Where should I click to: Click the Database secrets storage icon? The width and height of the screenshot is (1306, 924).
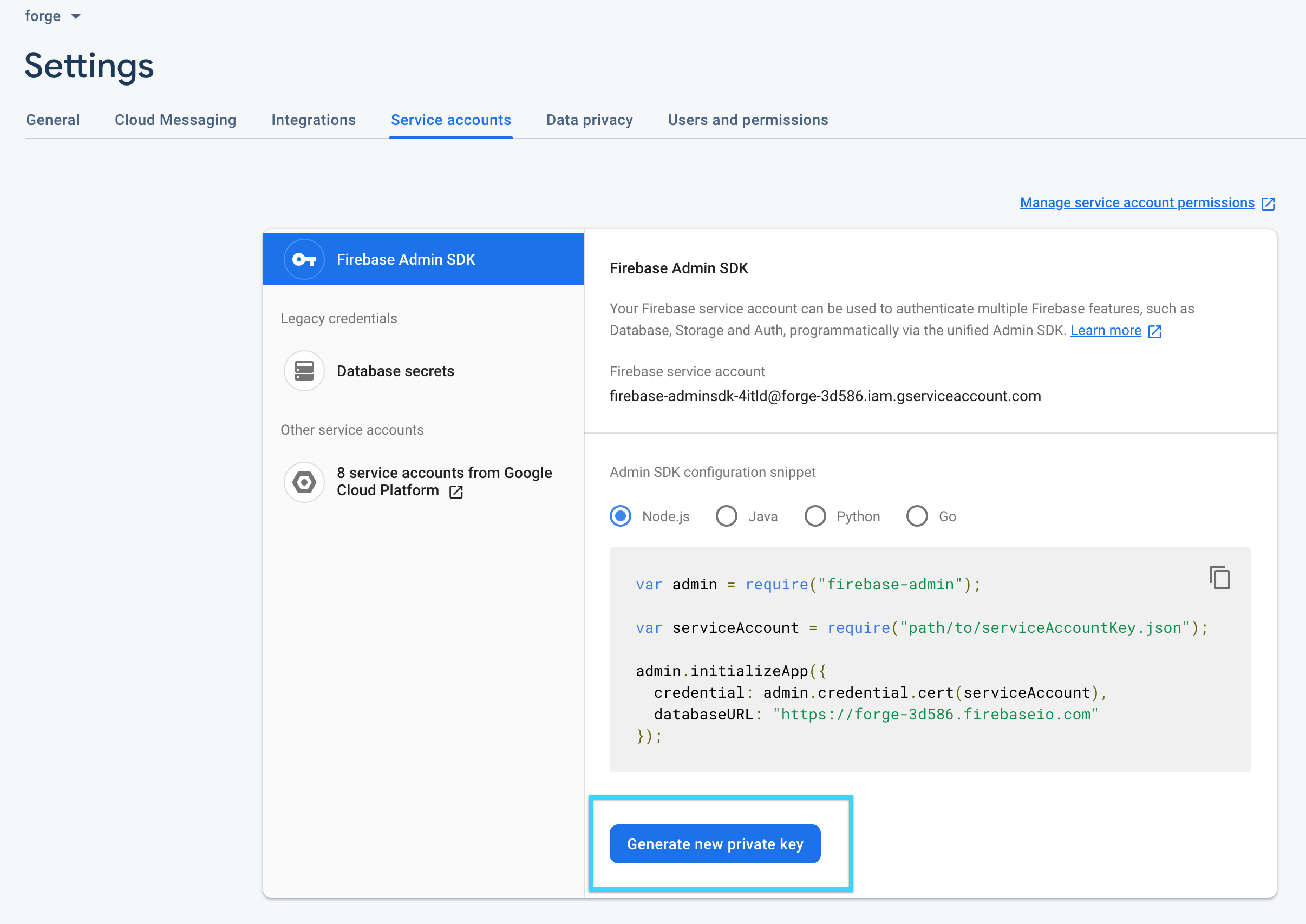pos(304,371)
